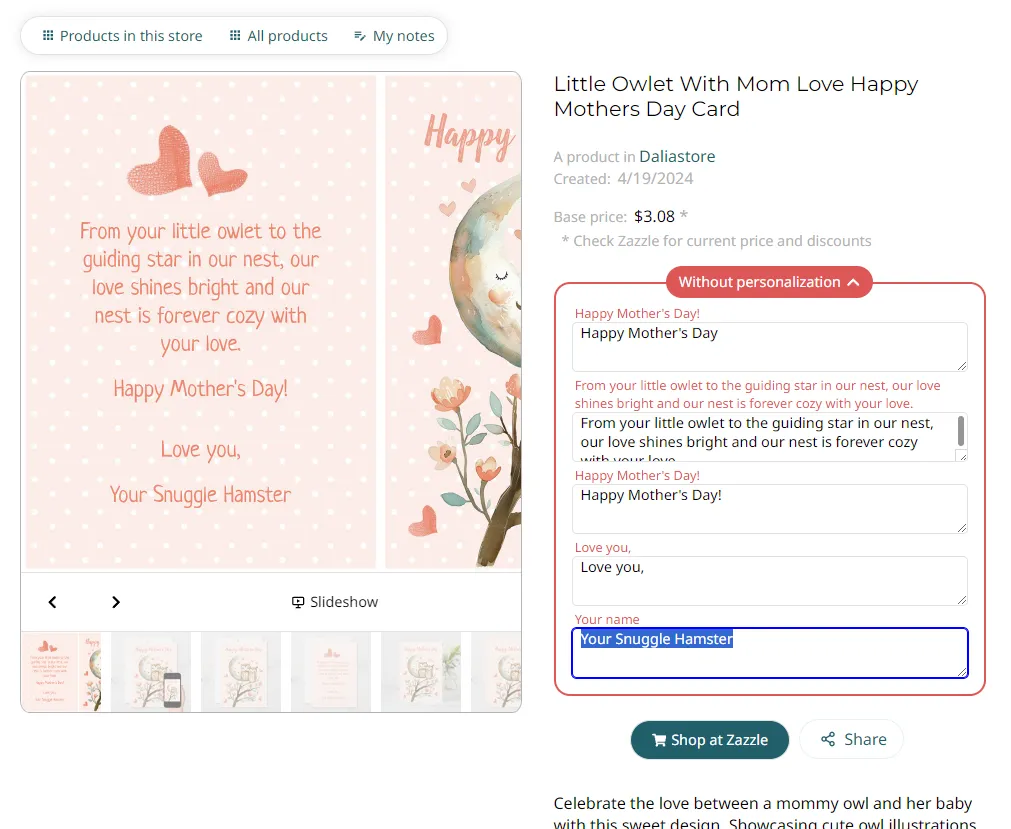Go to the next product image
Image resolution: width=1011 pixels, height=829 pixels.
[x=116, y=602]
